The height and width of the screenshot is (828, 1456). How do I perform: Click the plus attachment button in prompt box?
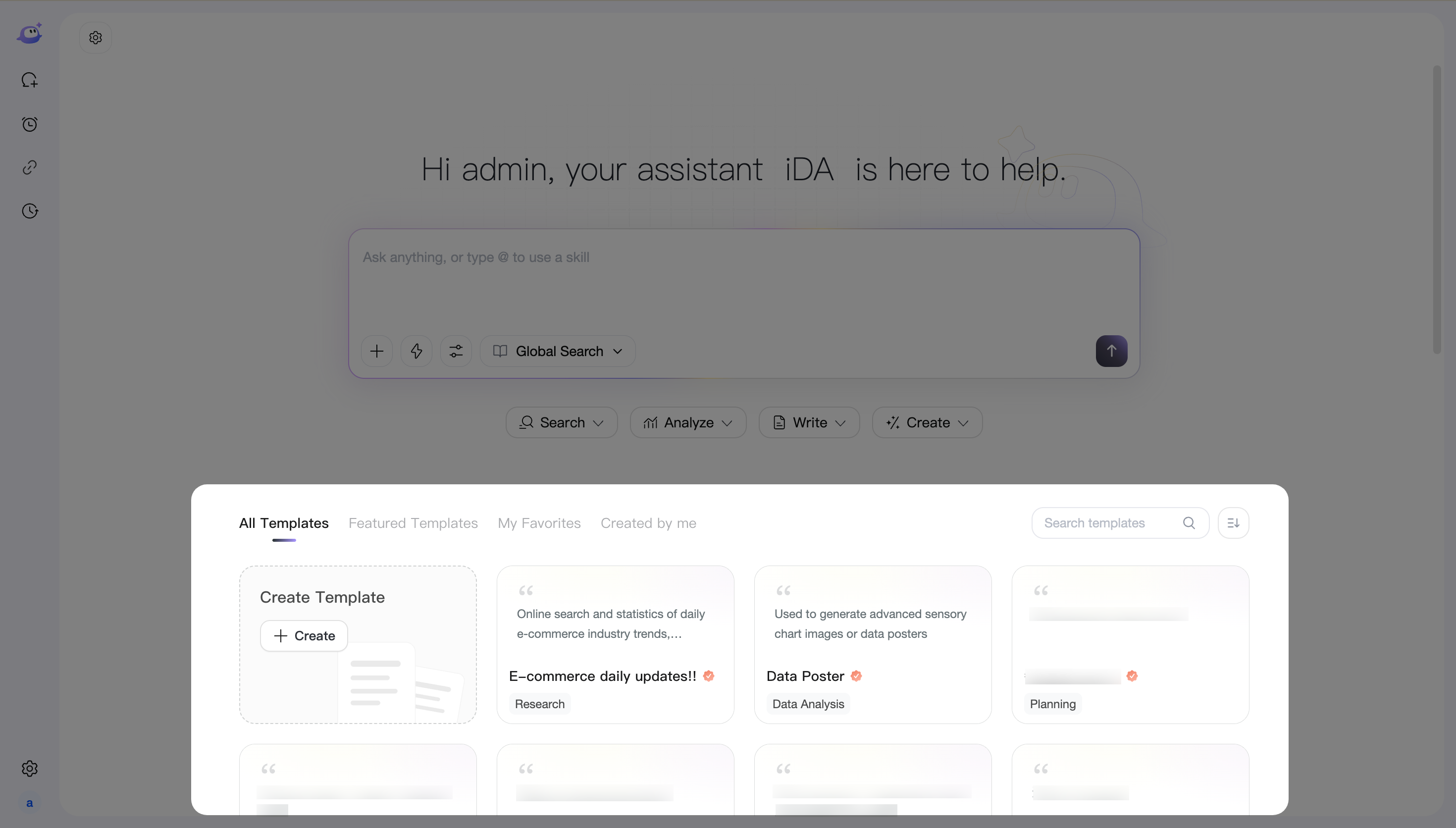(x=377, y=351)
